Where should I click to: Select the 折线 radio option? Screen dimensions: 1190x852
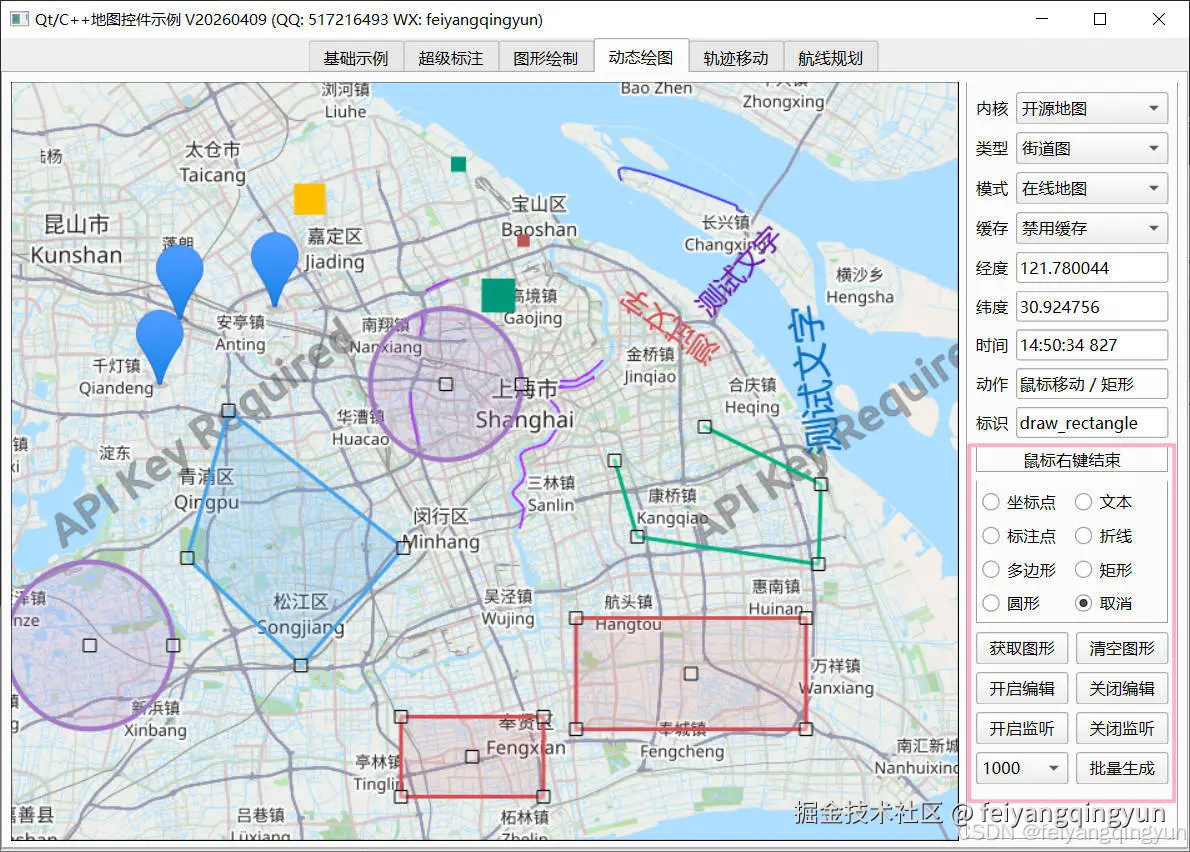pyautogui.click(x=1103, y=536)
